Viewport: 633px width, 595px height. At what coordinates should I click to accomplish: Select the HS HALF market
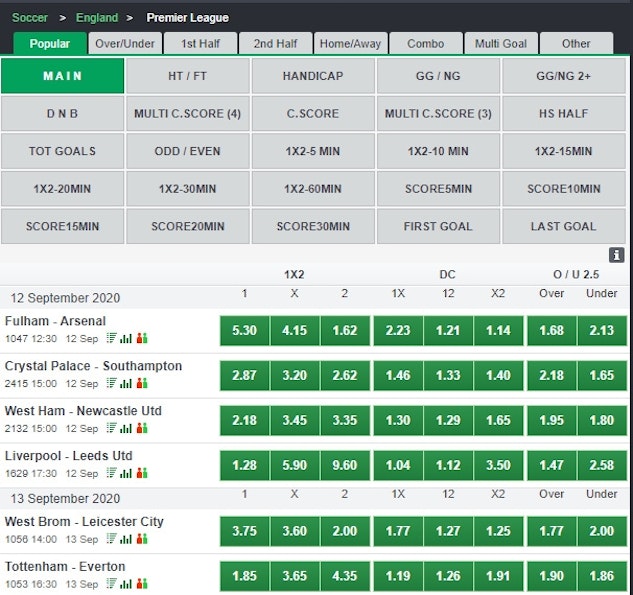(x=564, y=113)
